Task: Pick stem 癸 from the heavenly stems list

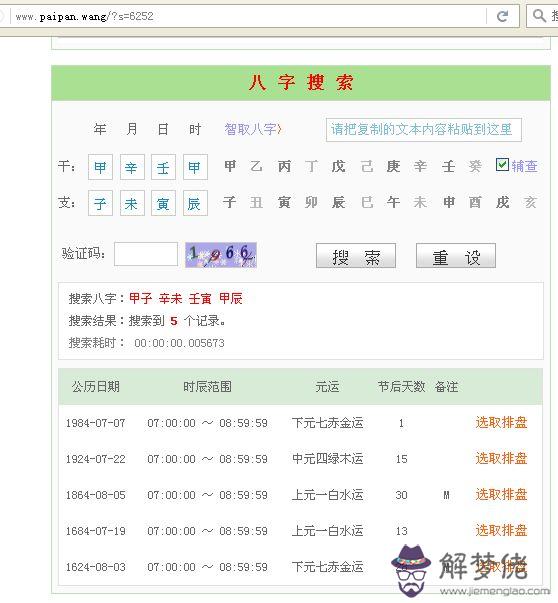Action: [475, 166]
